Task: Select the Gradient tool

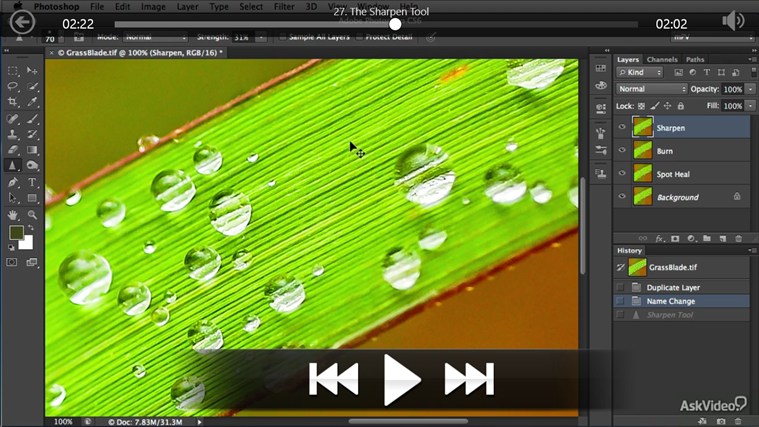Action: click(32, 150)
